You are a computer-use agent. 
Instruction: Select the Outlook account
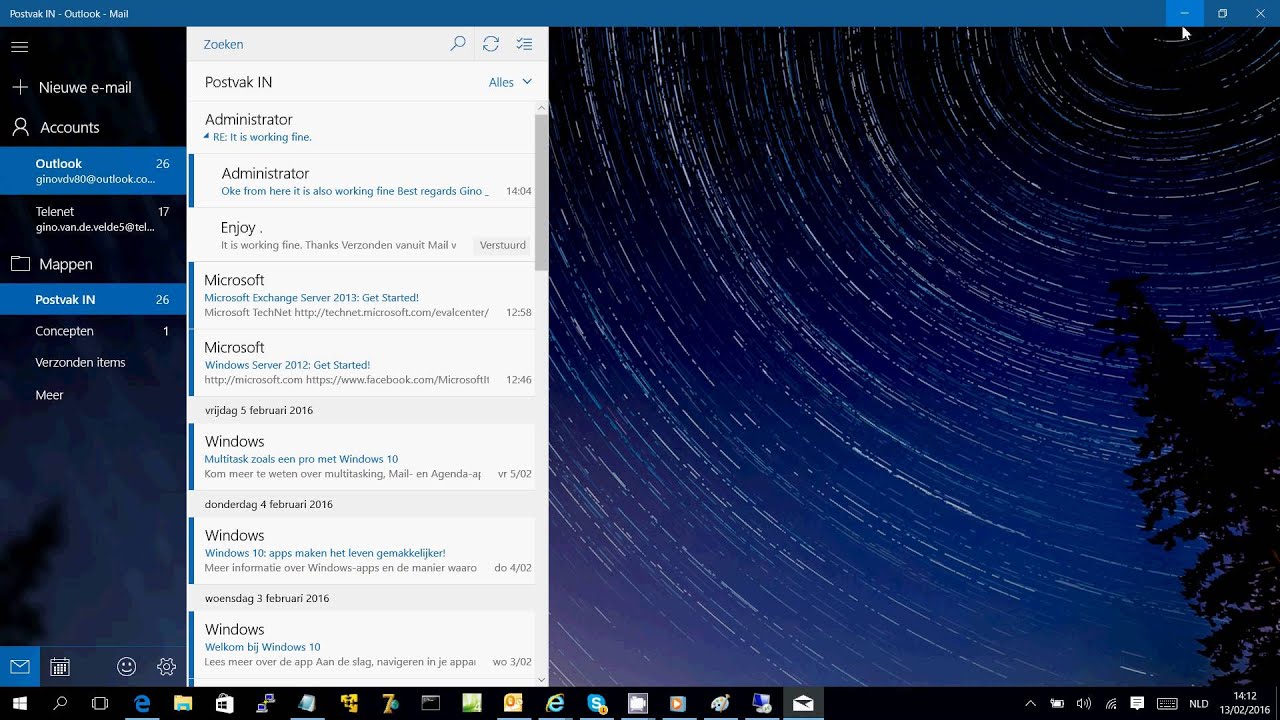coord(93,171)
